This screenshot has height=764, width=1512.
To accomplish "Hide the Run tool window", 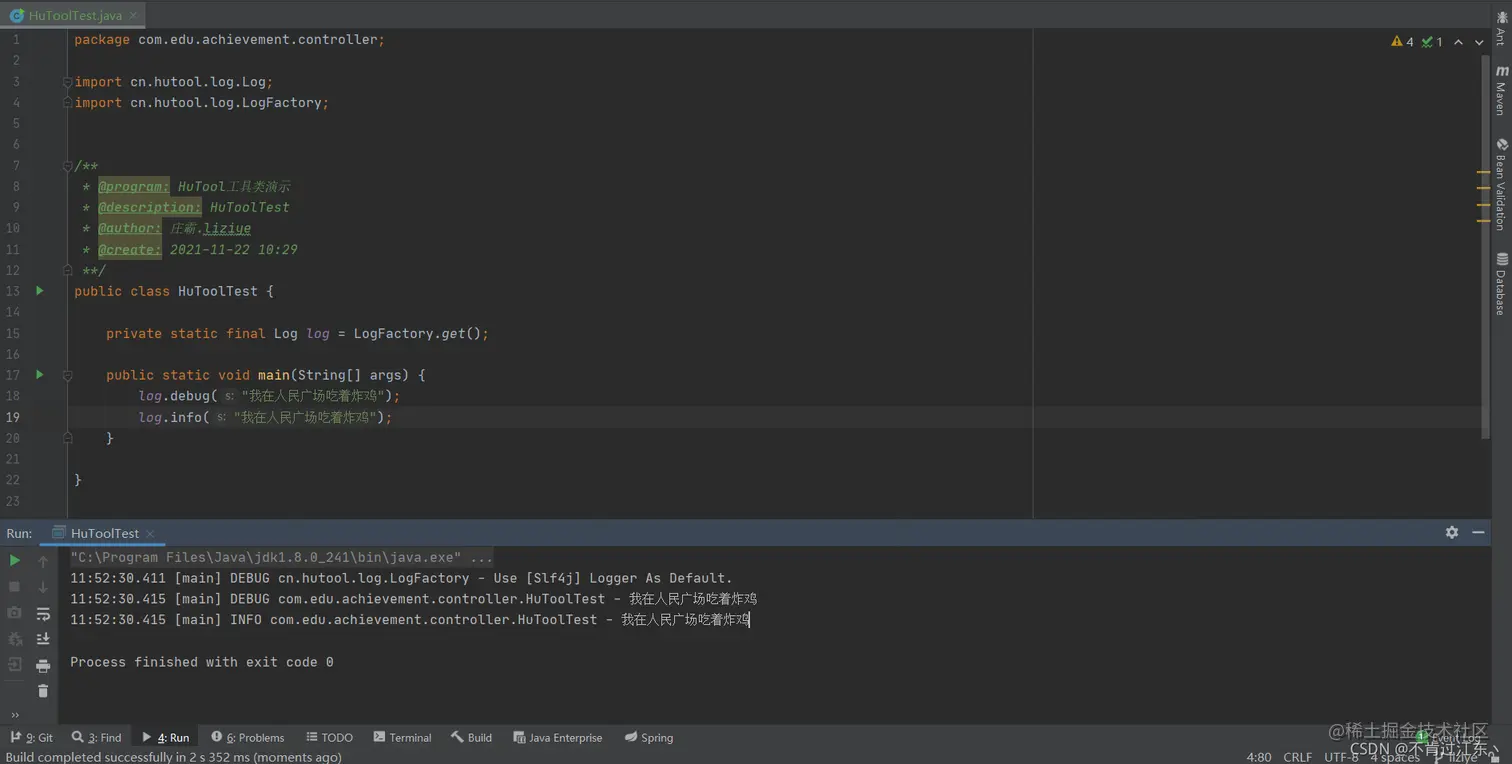I will tap(1478, 533).
